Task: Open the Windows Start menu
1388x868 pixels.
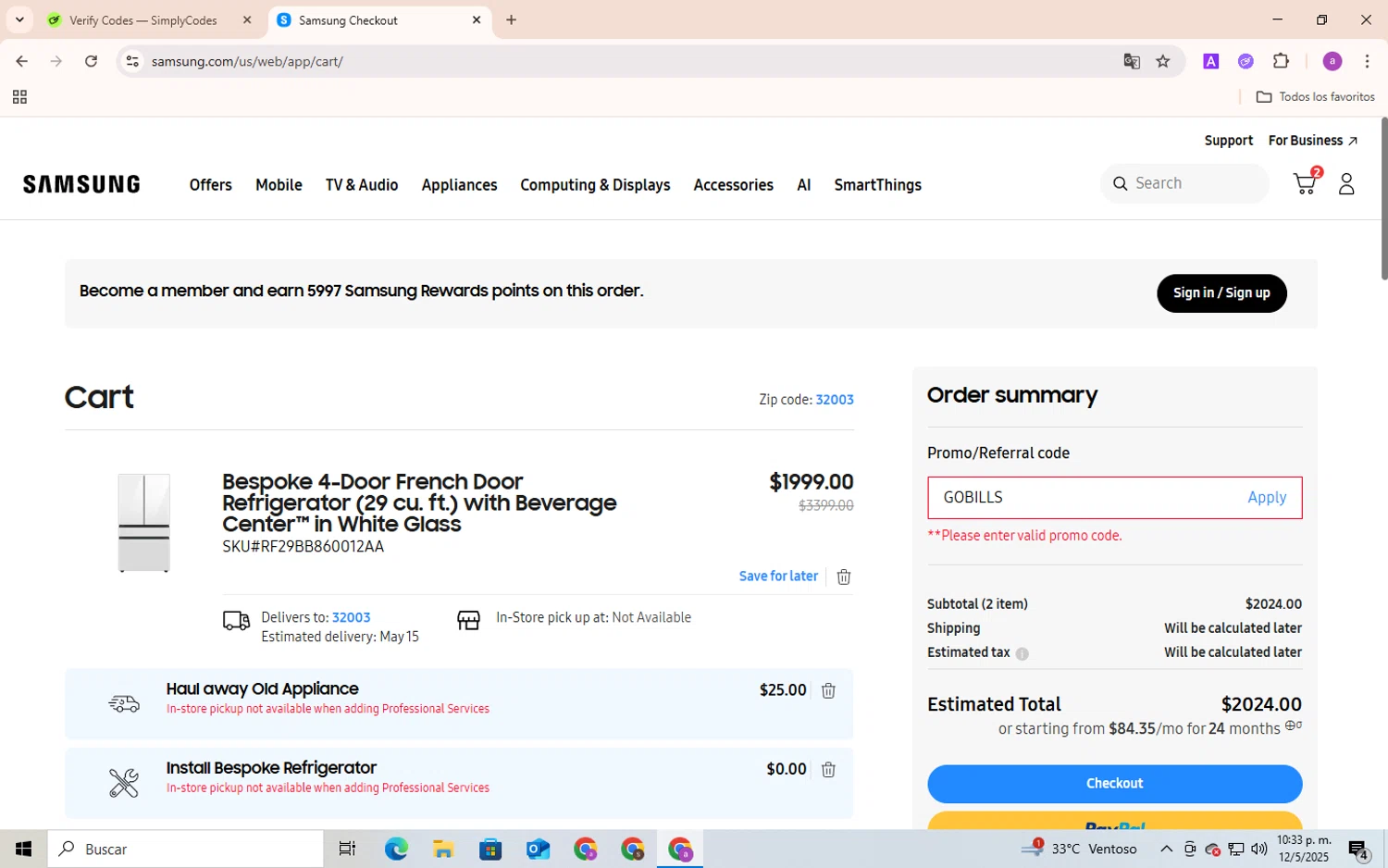Action: coord(23,849)
